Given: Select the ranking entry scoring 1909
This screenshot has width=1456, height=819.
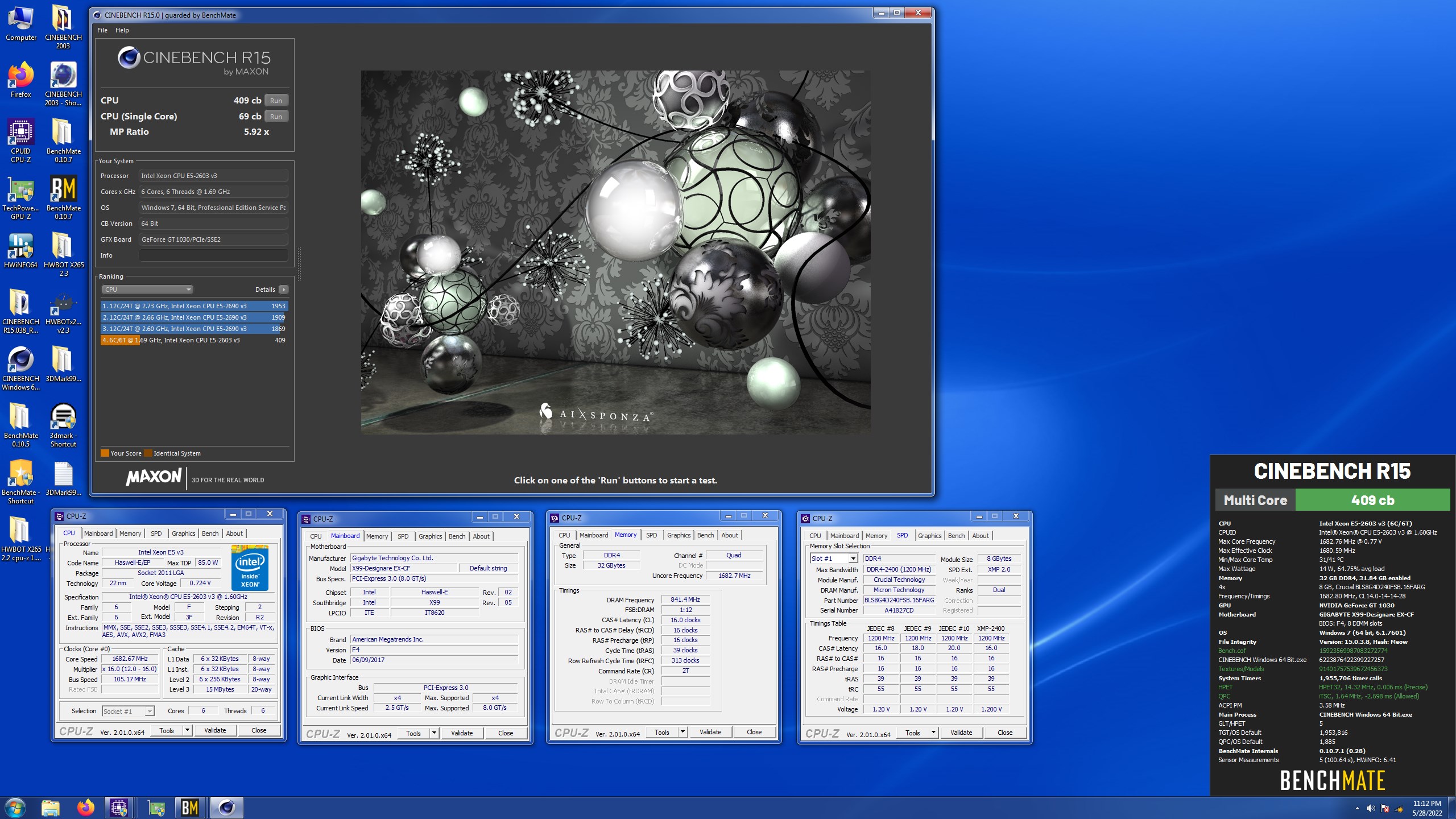Looking at the screenshot, I should point(195,317).
